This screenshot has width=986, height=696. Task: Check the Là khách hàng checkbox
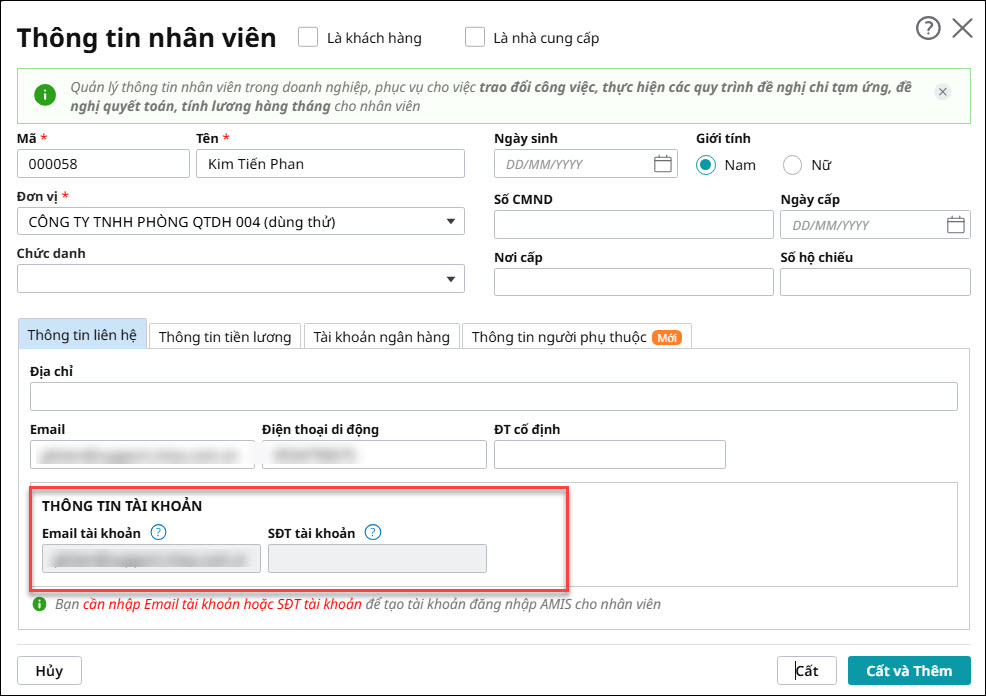307,37
